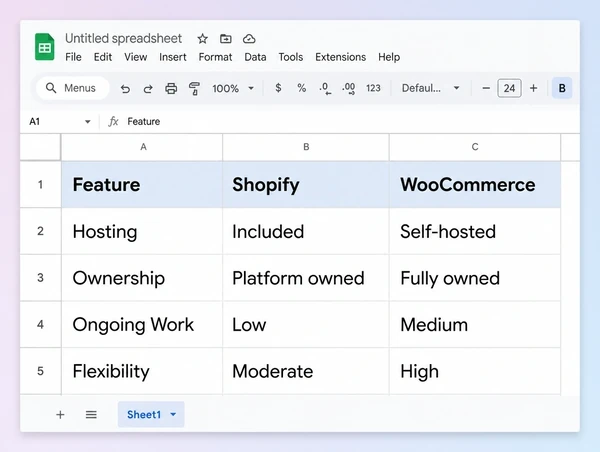Viewport: 600px width, 452px height.
Task: Open Sheet1 tab options arrow
Action: tap(173, 414)
